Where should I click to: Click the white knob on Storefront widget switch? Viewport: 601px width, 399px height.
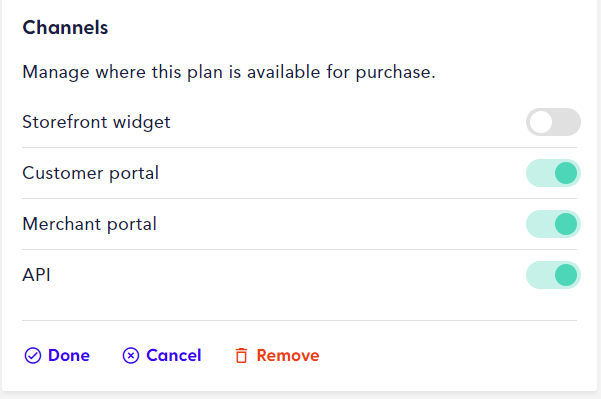click(x=541, y=122)
